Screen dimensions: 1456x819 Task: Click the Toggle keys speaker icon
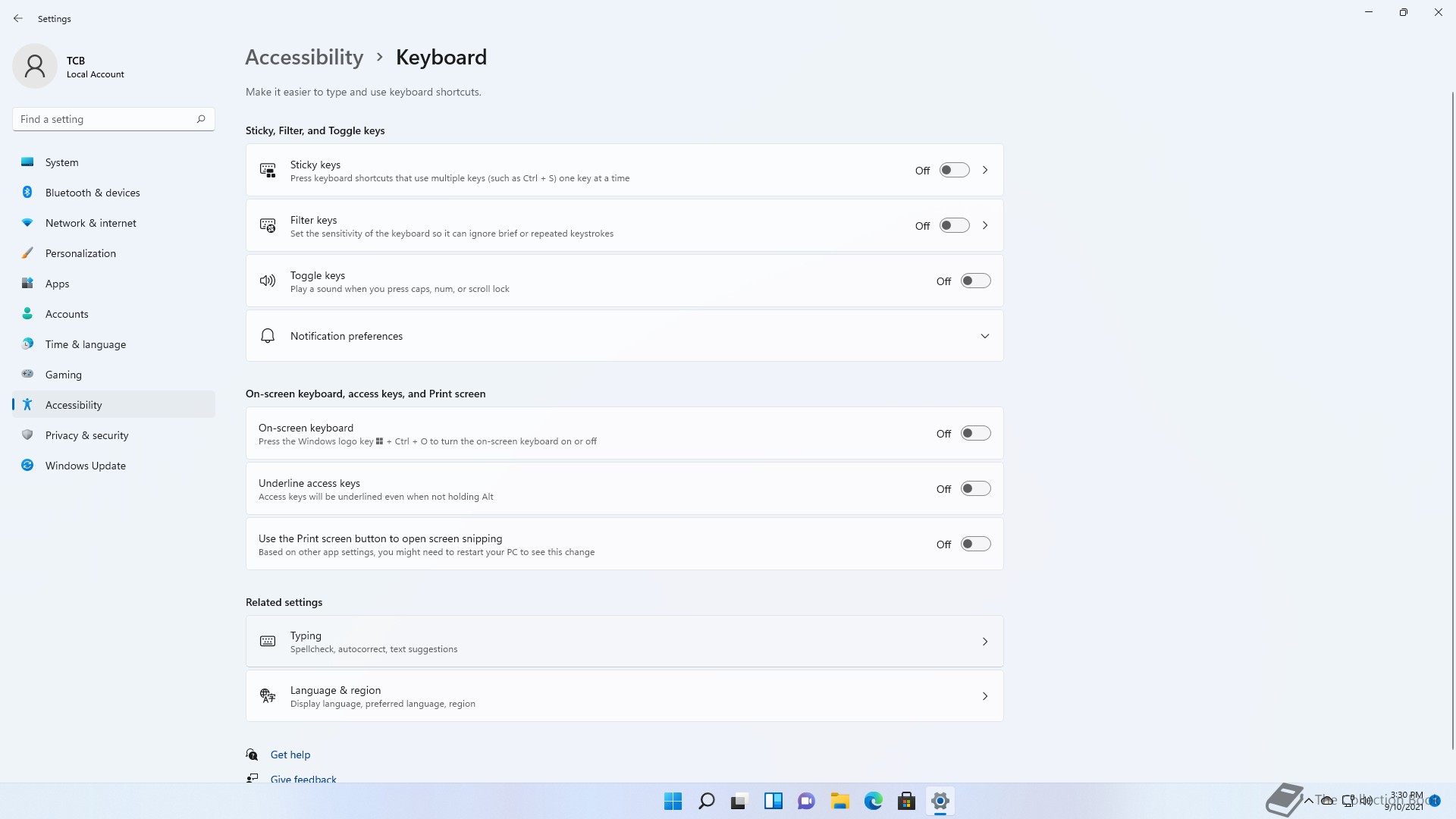click(x=268, y=281)
